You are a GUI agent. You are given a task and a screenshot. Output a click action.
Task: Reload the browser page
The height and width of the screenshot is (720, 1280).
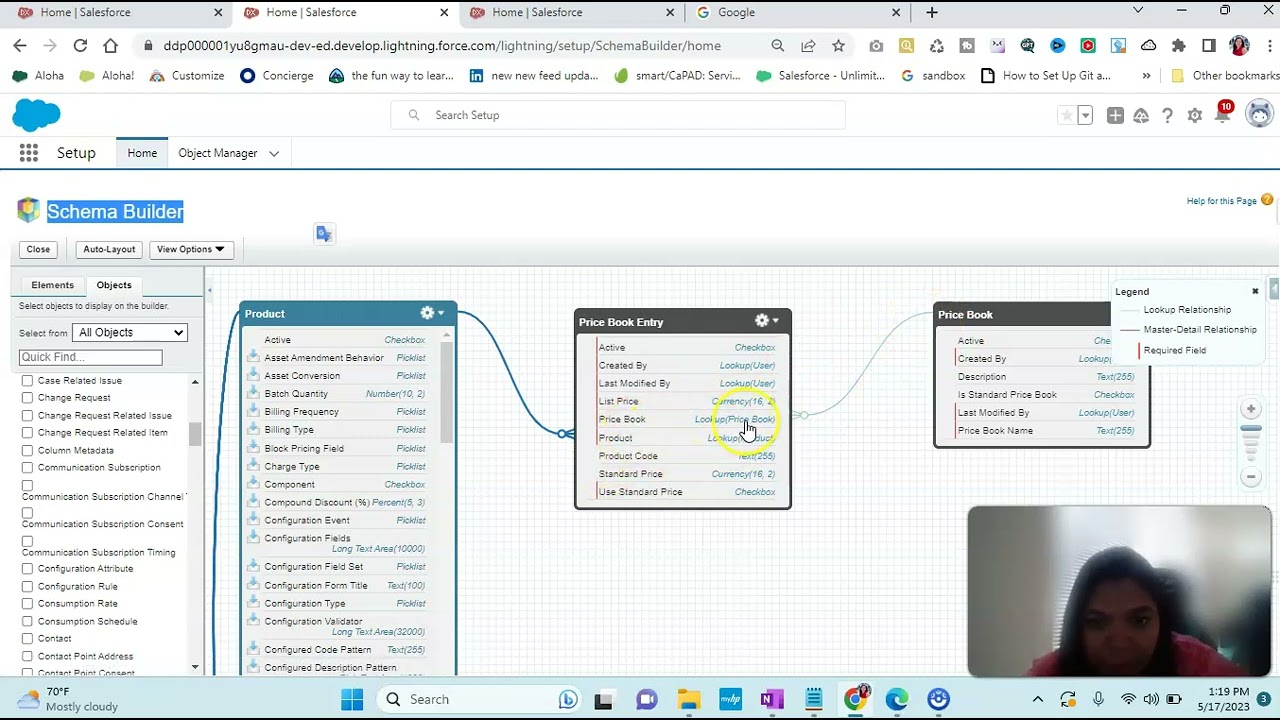80,45
